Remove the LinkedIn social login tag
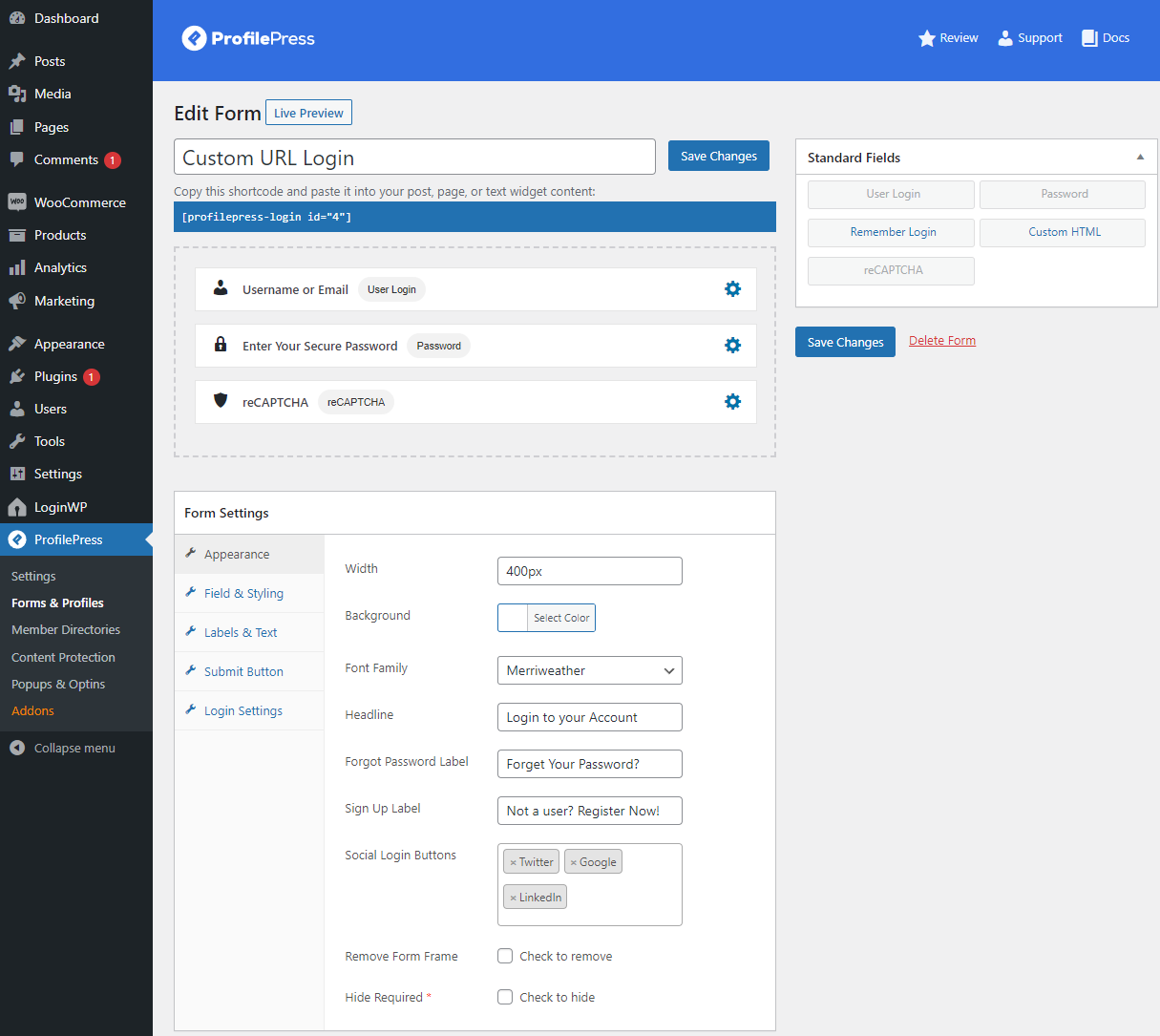Screen dimensions: 1160x1036 (513, 898)
